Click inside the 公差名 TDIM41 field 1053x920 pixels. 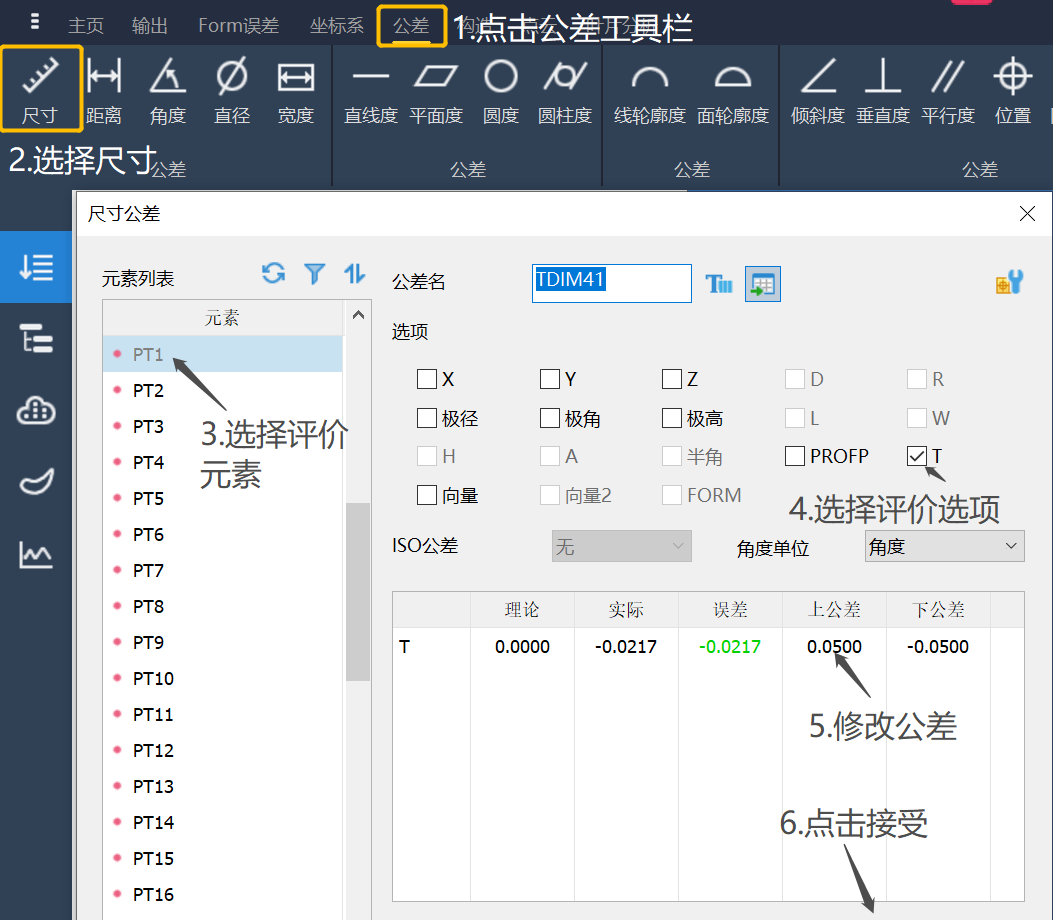[x=611, y=283]
